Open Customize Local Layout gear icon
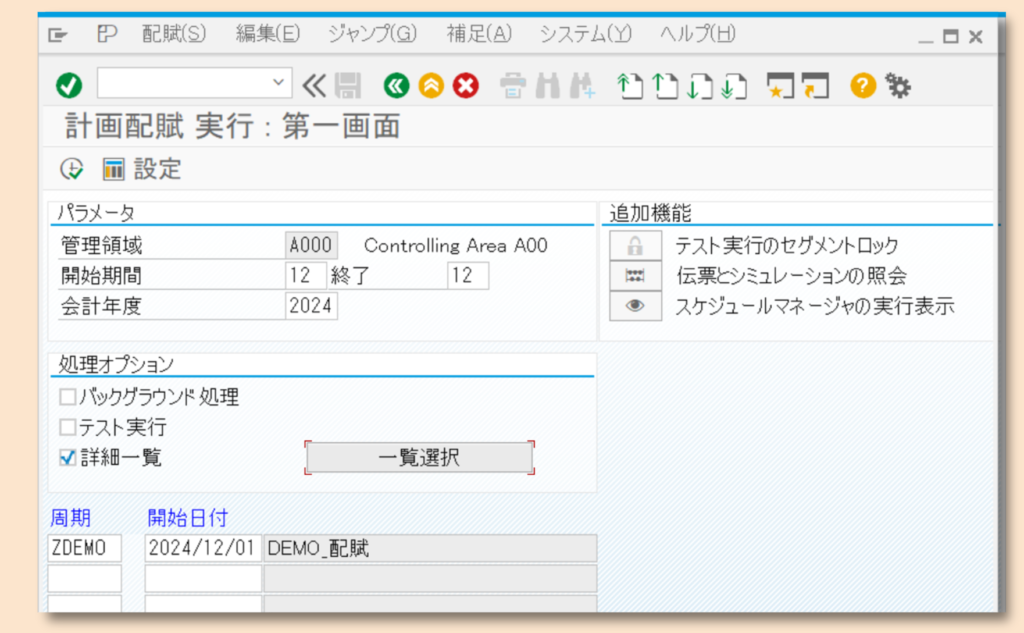 pos(898,86)
